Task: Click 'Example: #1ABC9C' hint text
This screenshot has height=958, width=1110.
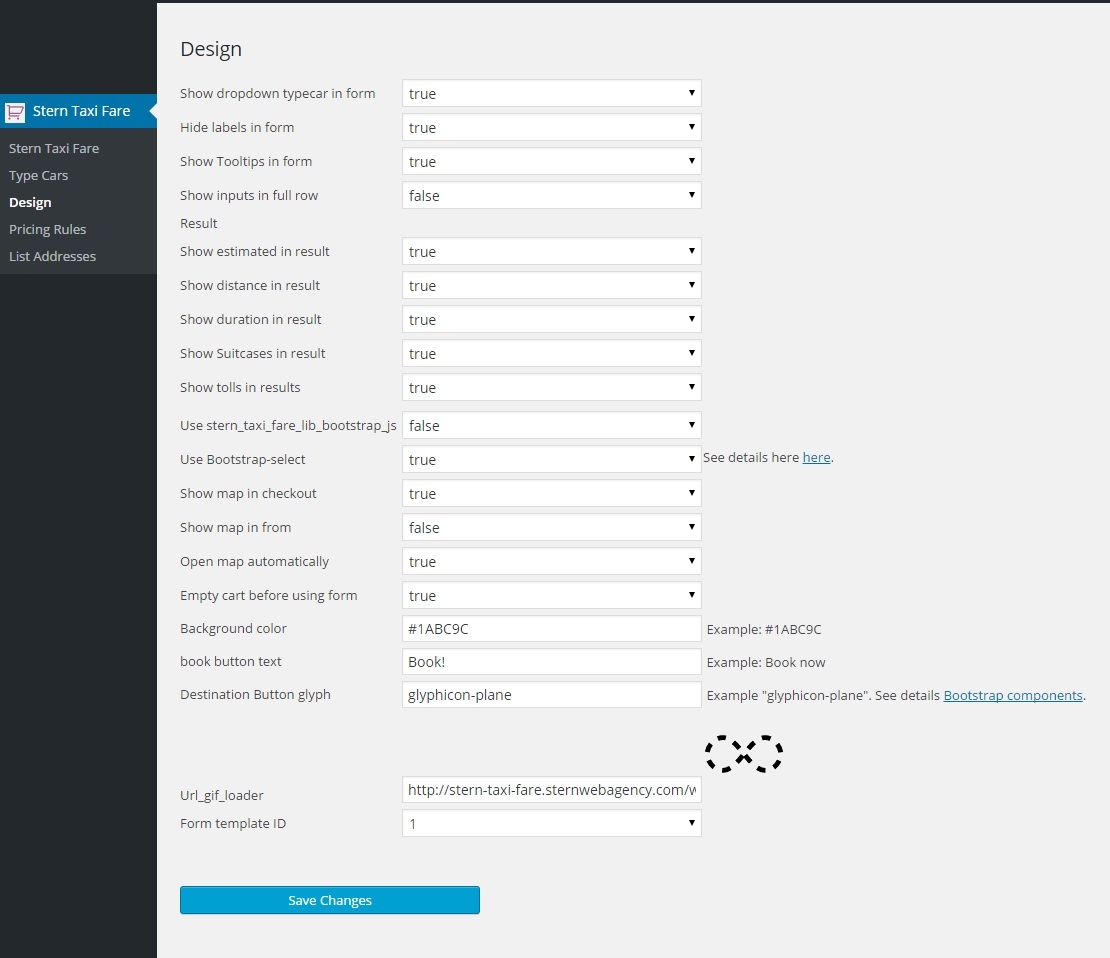Action: pyautogui.click(x=764, y=629)
